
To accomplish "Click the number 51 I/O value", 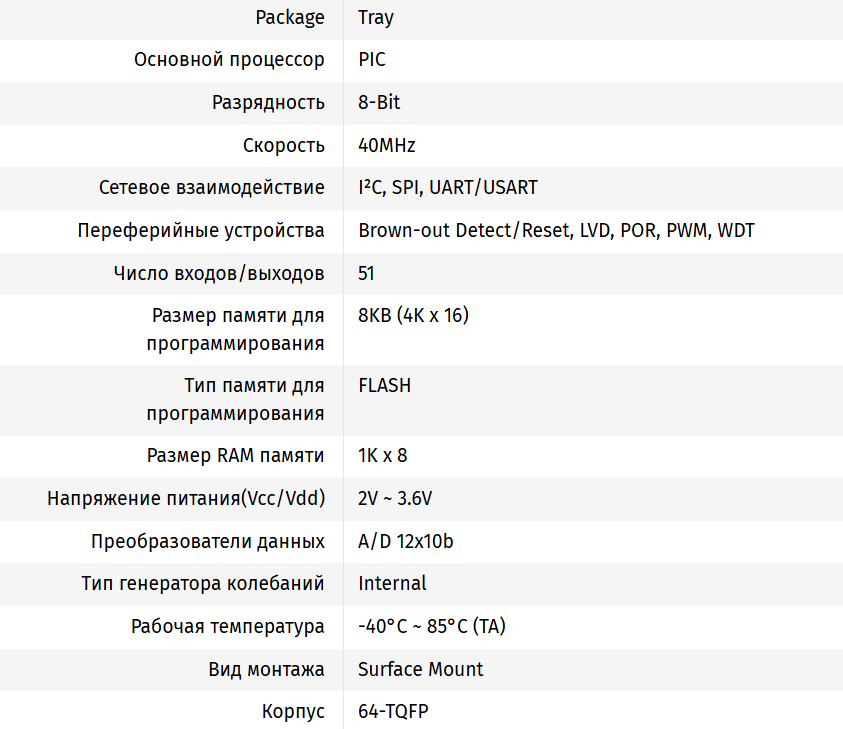I will (x=367, y=273).
